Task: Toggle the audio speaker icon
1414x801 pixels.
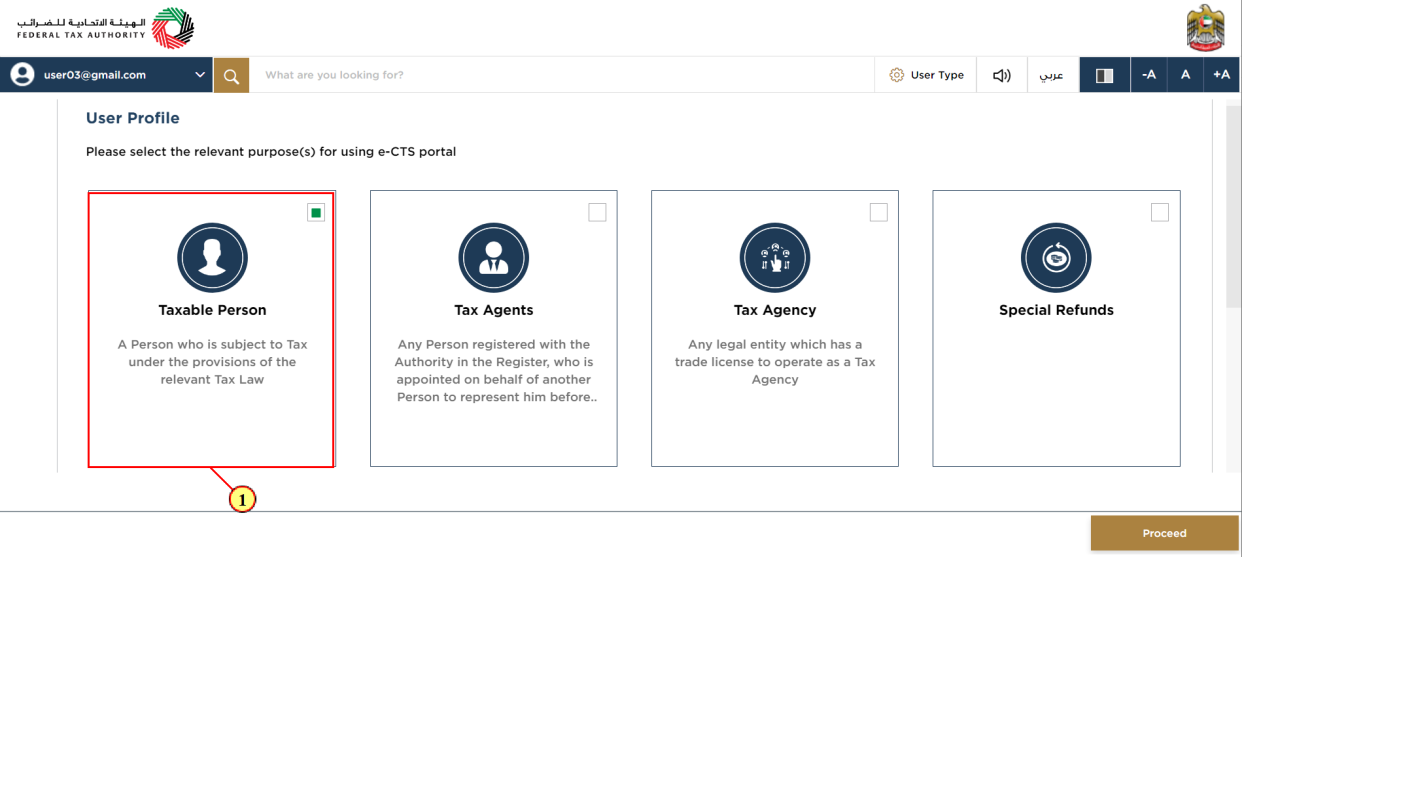Action: coord(1001,75)
